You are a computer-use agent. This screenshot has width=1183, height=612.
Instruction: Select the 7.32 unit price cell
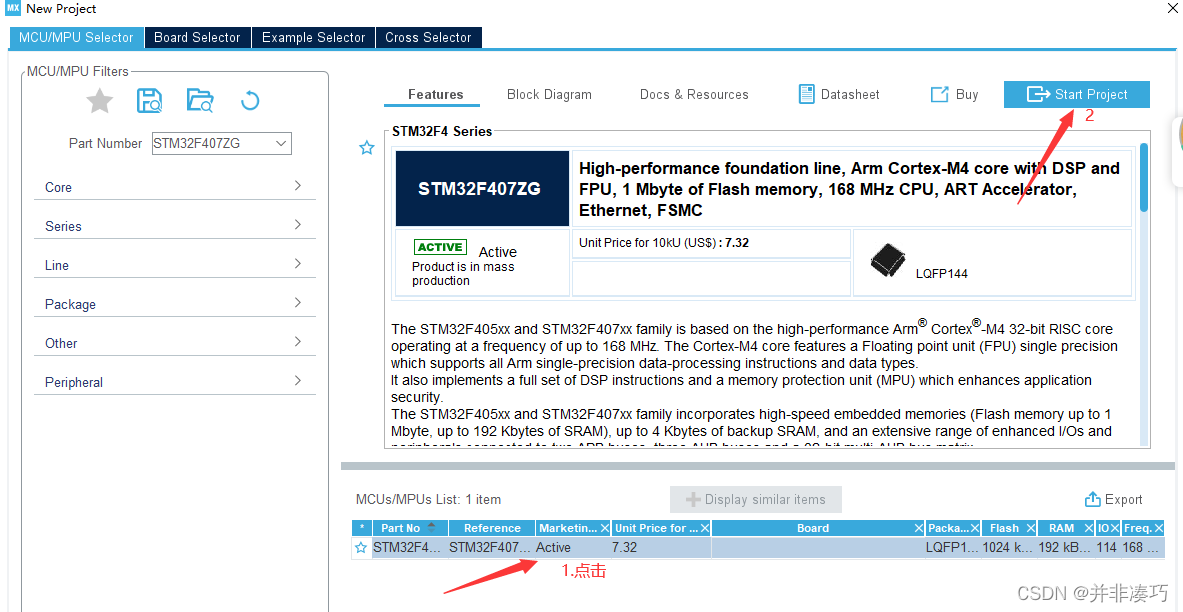[661, 548]
